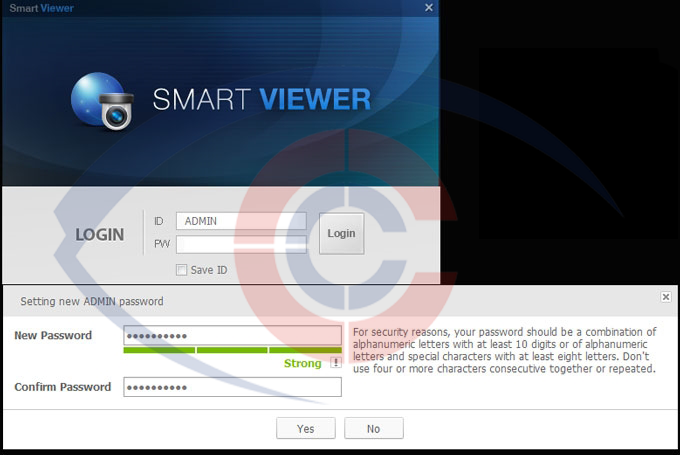The height and width of the screenshot is (455, 680).
Task: Click the 'For security reasons' password guidance text
Action: pyautogui.click(x=505, y=350)
